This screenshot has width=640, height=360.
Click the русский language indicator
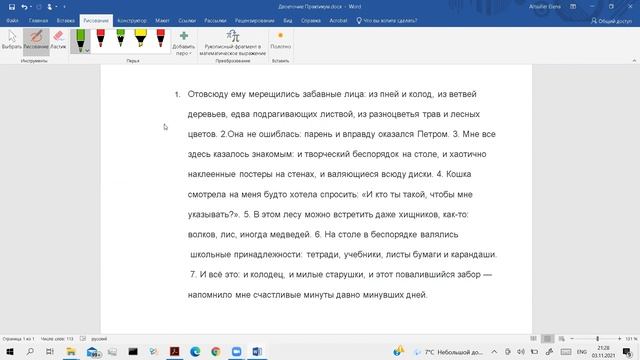click(x=99, y=339)
